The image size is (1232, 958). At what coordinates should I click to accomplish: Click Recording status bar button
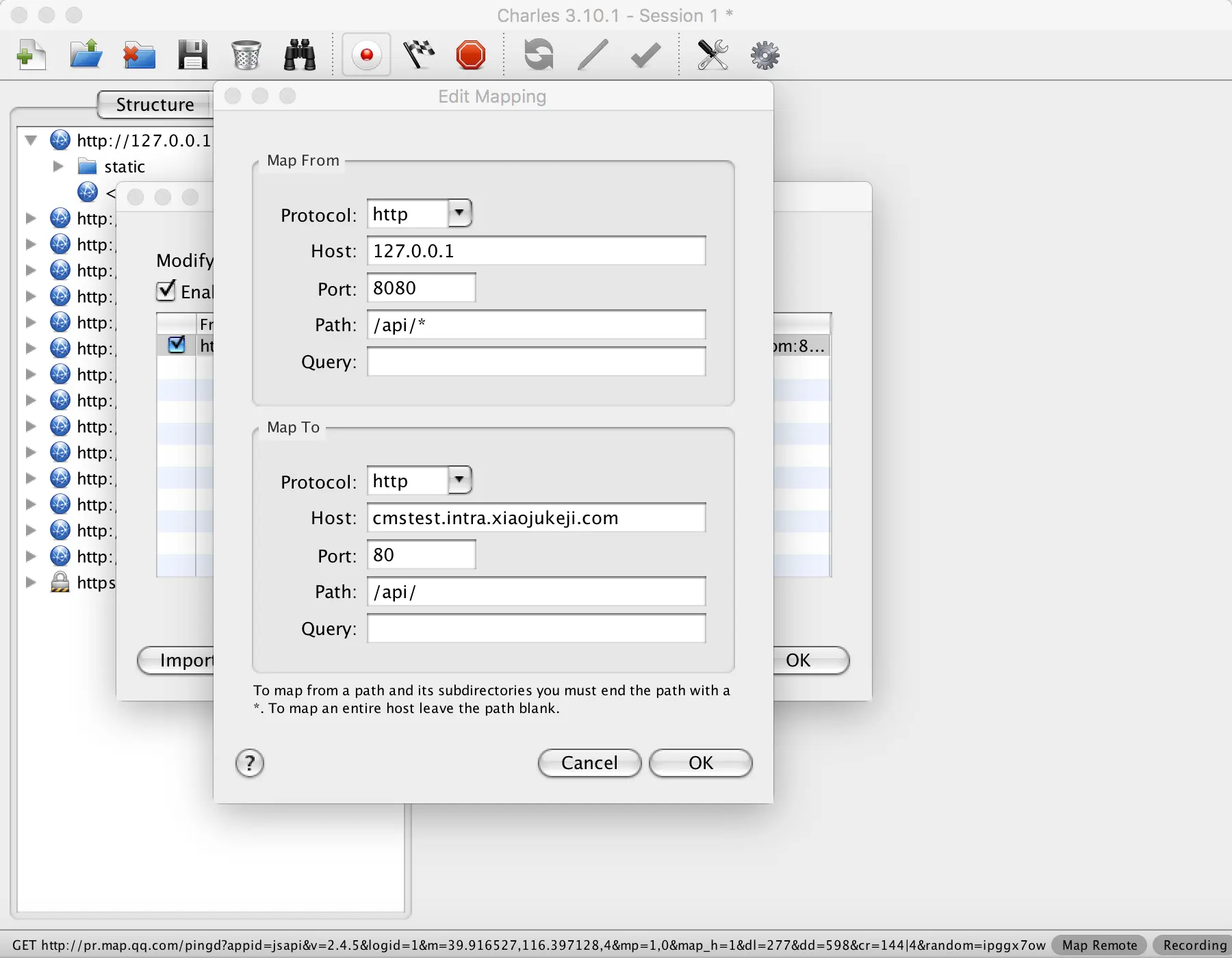click(1194, 945)
